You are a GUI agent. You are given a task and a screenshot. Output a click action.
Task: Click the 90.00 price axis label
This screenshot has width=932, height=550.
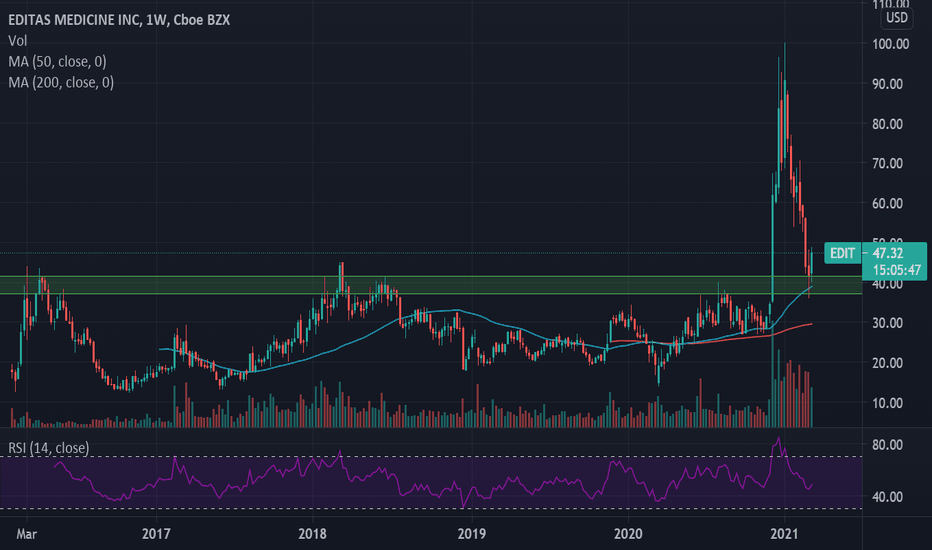click(887, 84)
